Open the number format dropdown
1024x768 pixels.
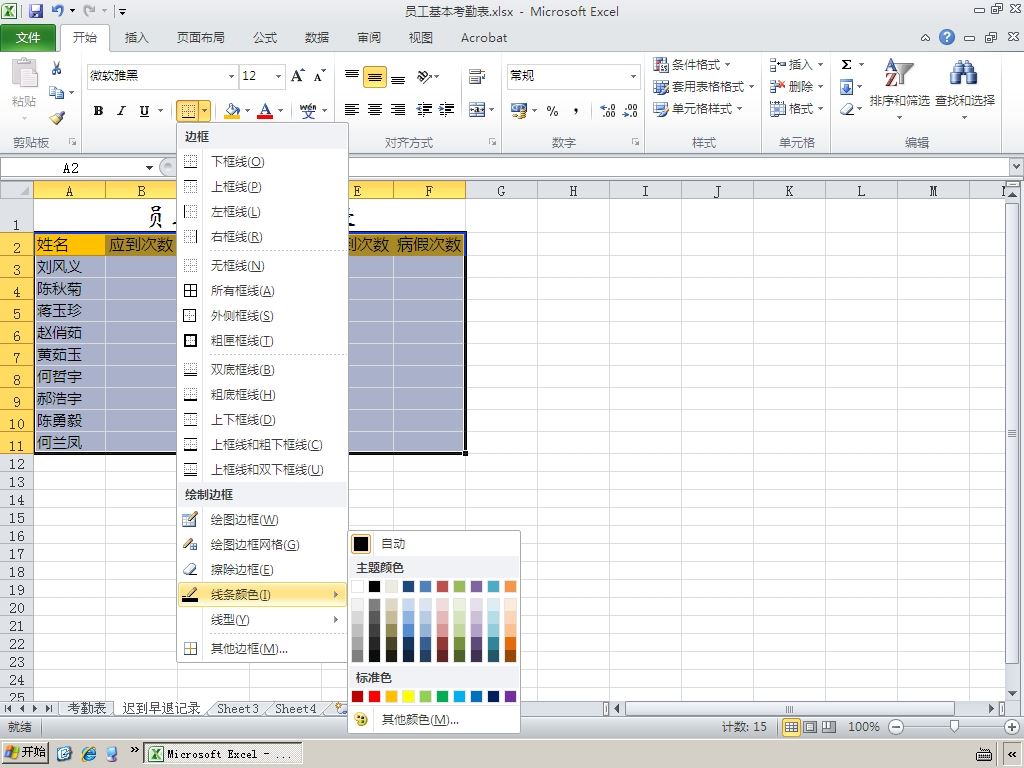(x=633, y=76)
